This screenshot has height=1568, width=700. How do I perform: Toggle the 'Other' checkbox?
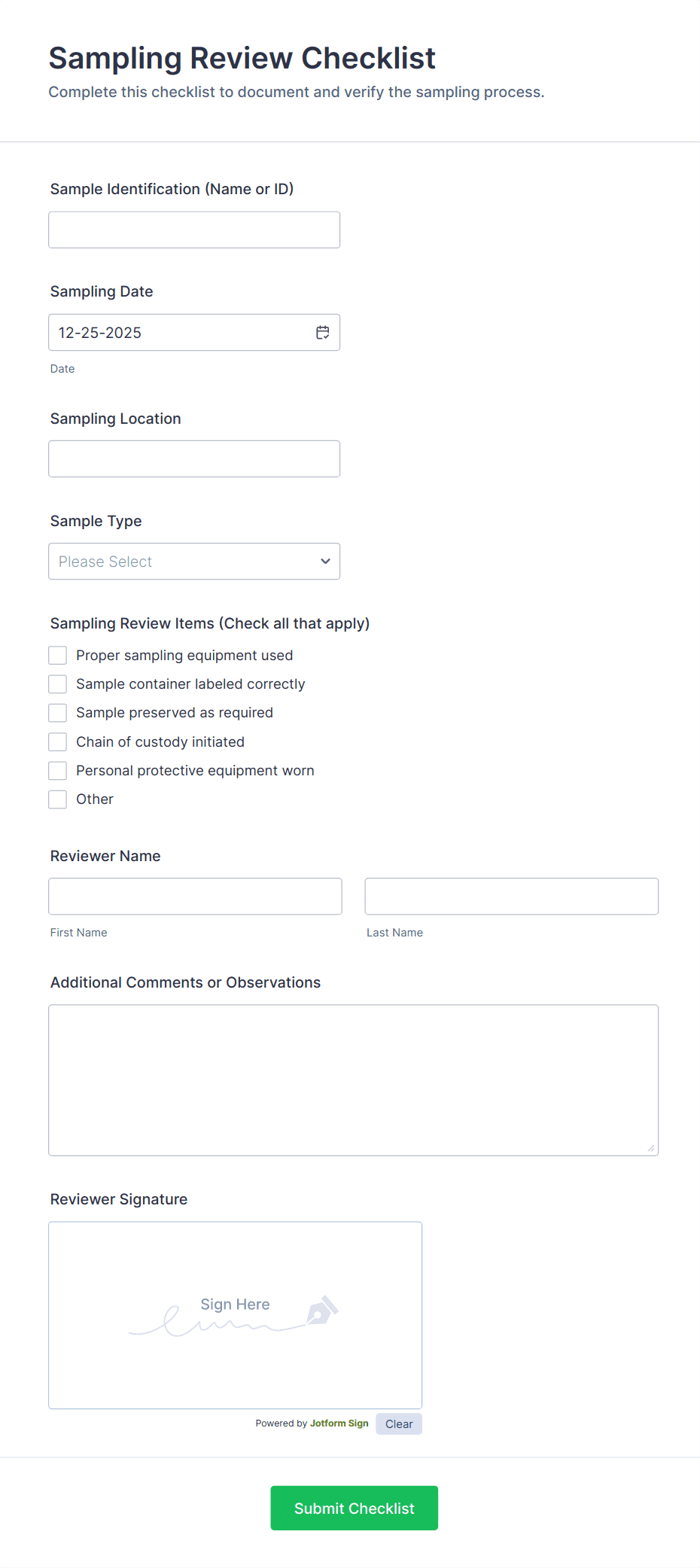(58, 799)
